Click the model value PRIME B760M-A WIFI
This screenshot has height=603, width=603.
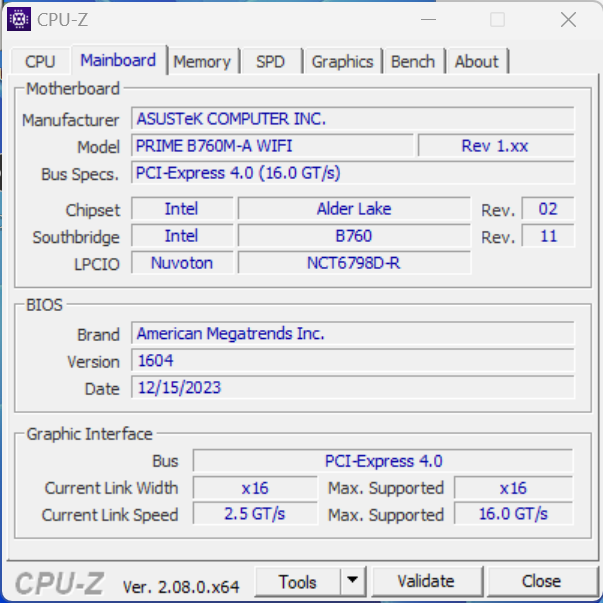coord(272,146)
